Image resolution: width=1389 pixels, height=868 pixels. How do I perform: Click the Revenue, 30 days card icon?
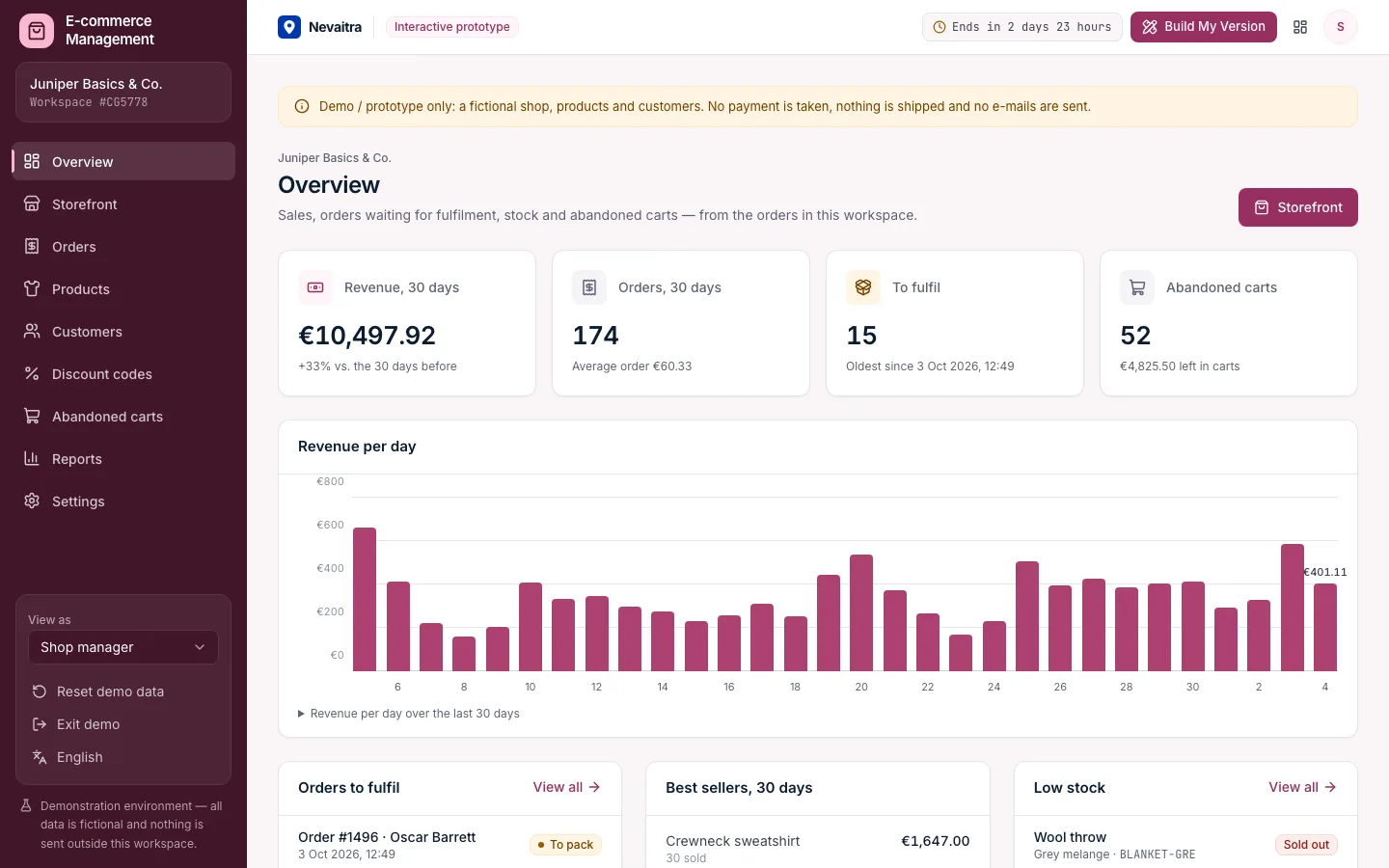coord(315,287)
